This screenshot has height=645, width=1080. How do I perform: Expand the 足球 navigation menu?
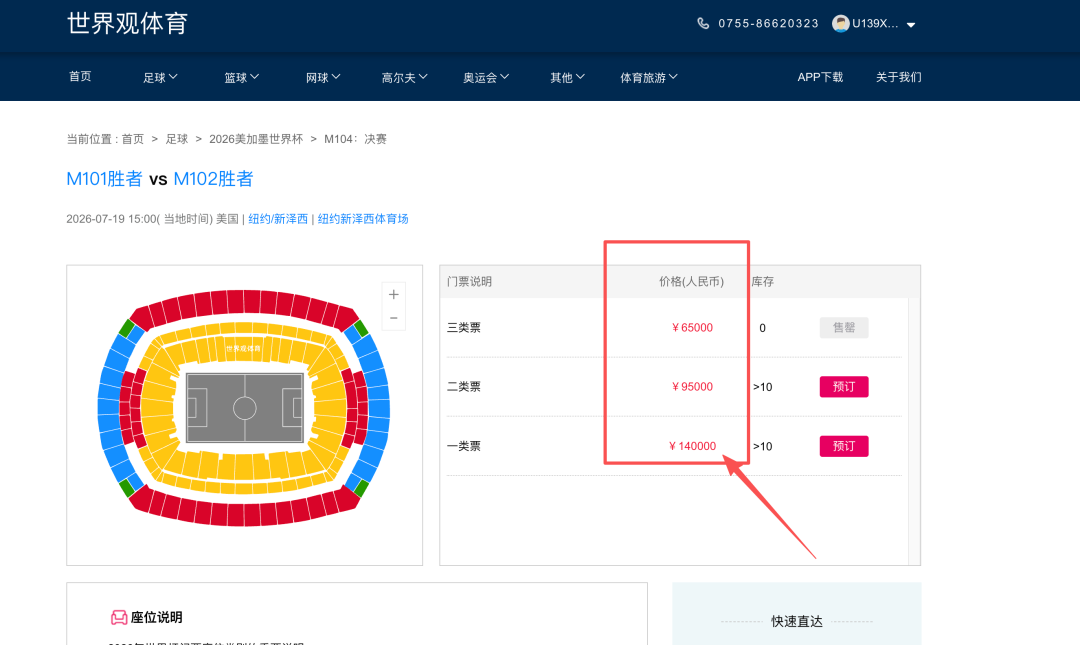160,77
